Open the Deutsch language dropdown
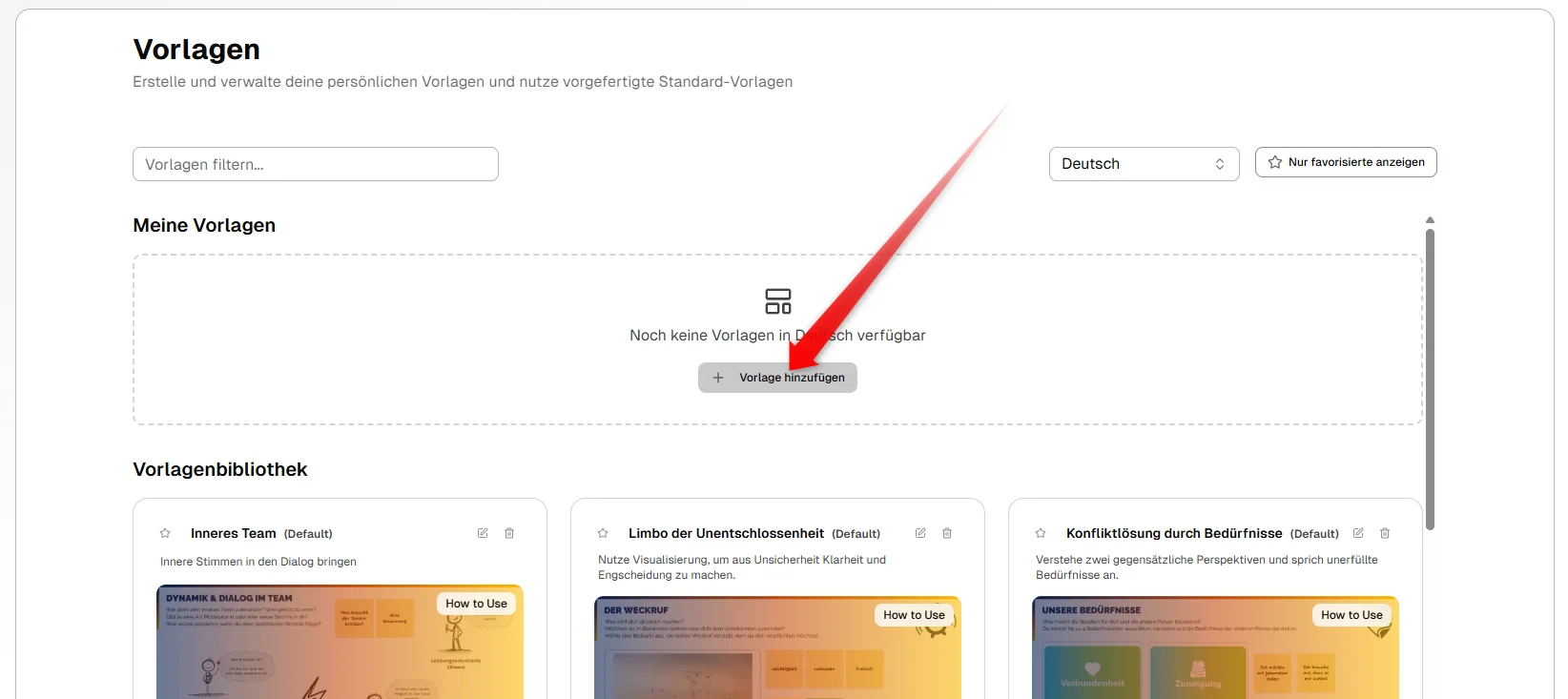Viewport: 1568px width, 699px height. pos(1144,164)
